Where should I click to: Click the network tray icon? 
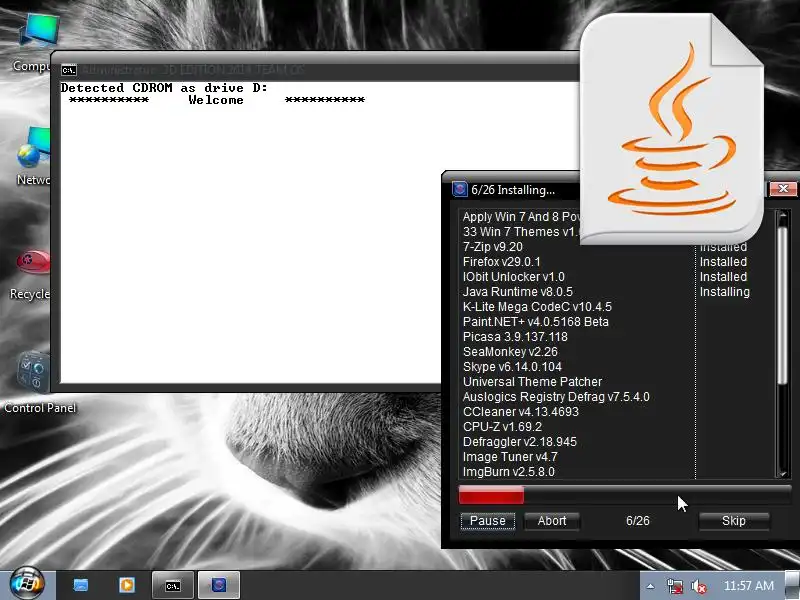coord(674,586)
